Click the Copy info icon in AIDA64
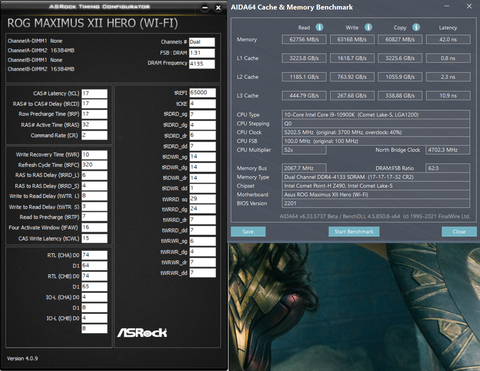The image size is (480, 371). (416, 27)
